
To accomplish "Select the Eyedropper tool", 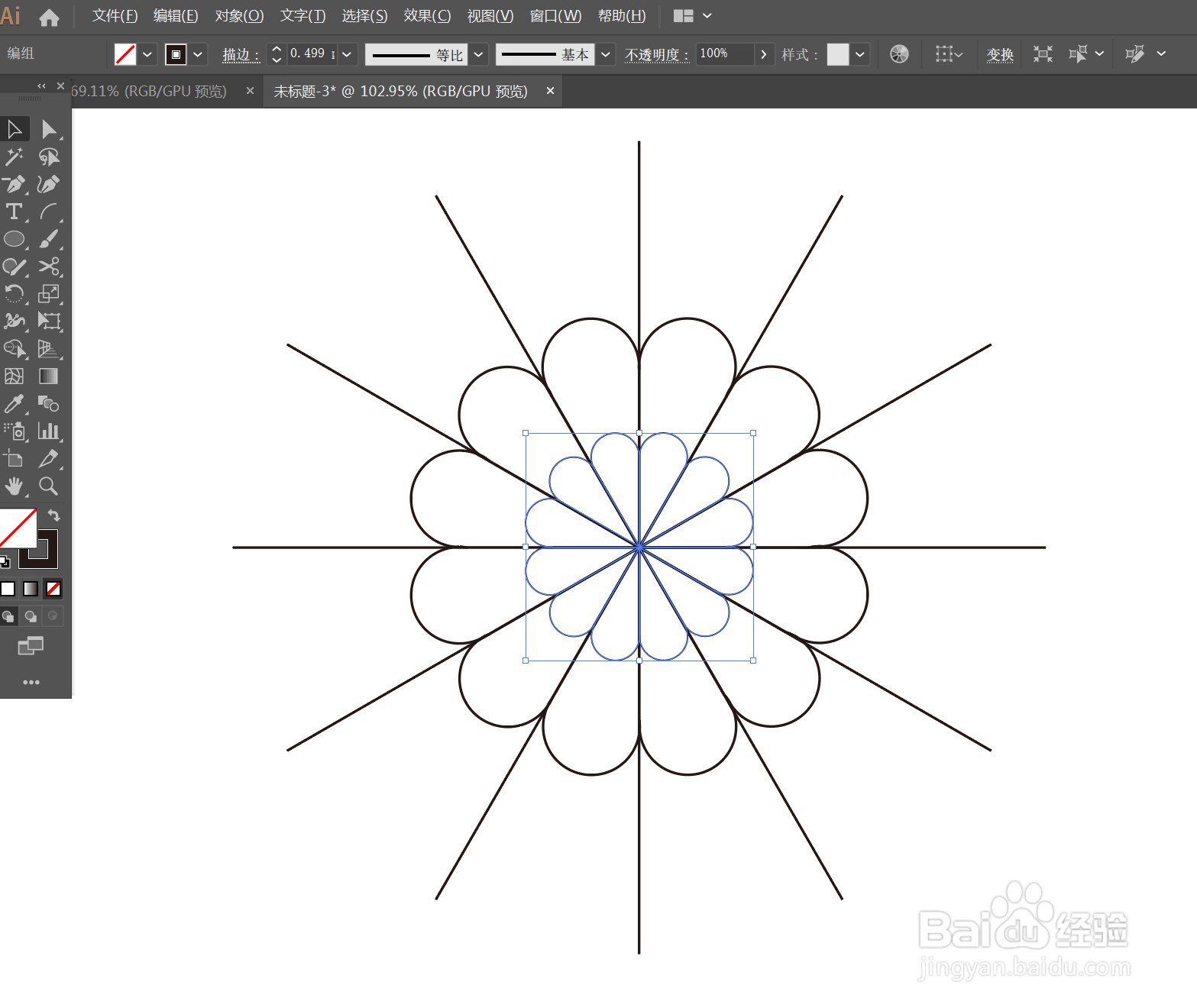I will (x=15, y=404).
